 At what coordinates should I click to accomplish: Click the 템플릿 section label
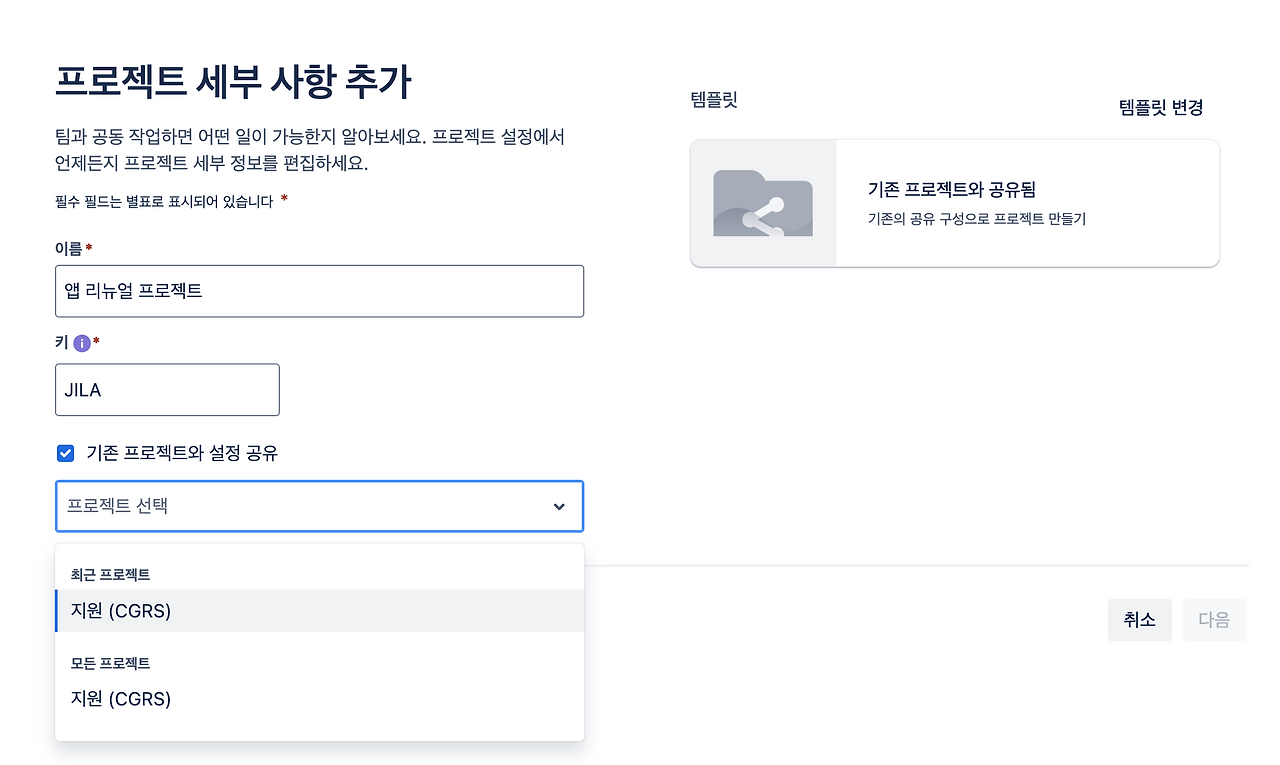coord(714,100)
